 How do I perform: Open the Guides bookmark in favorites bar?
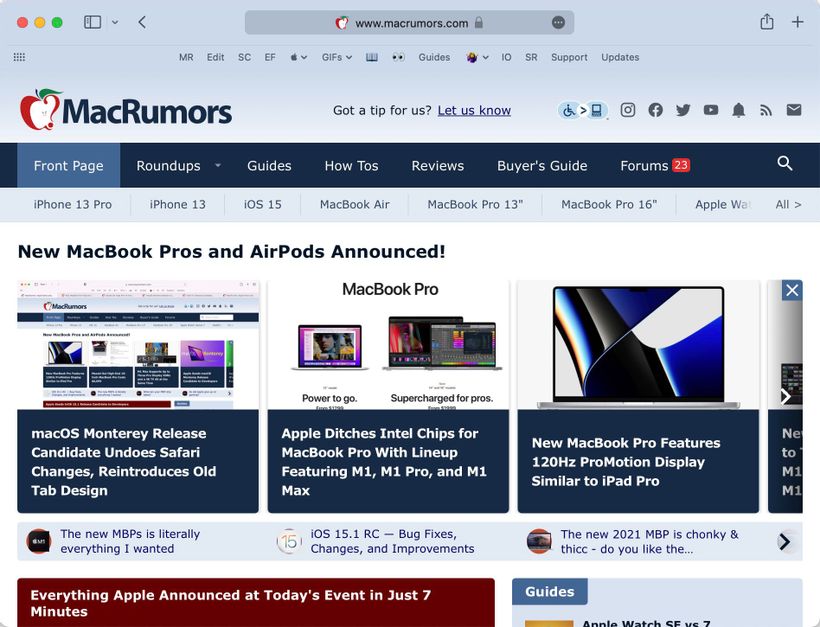[434, 57]
